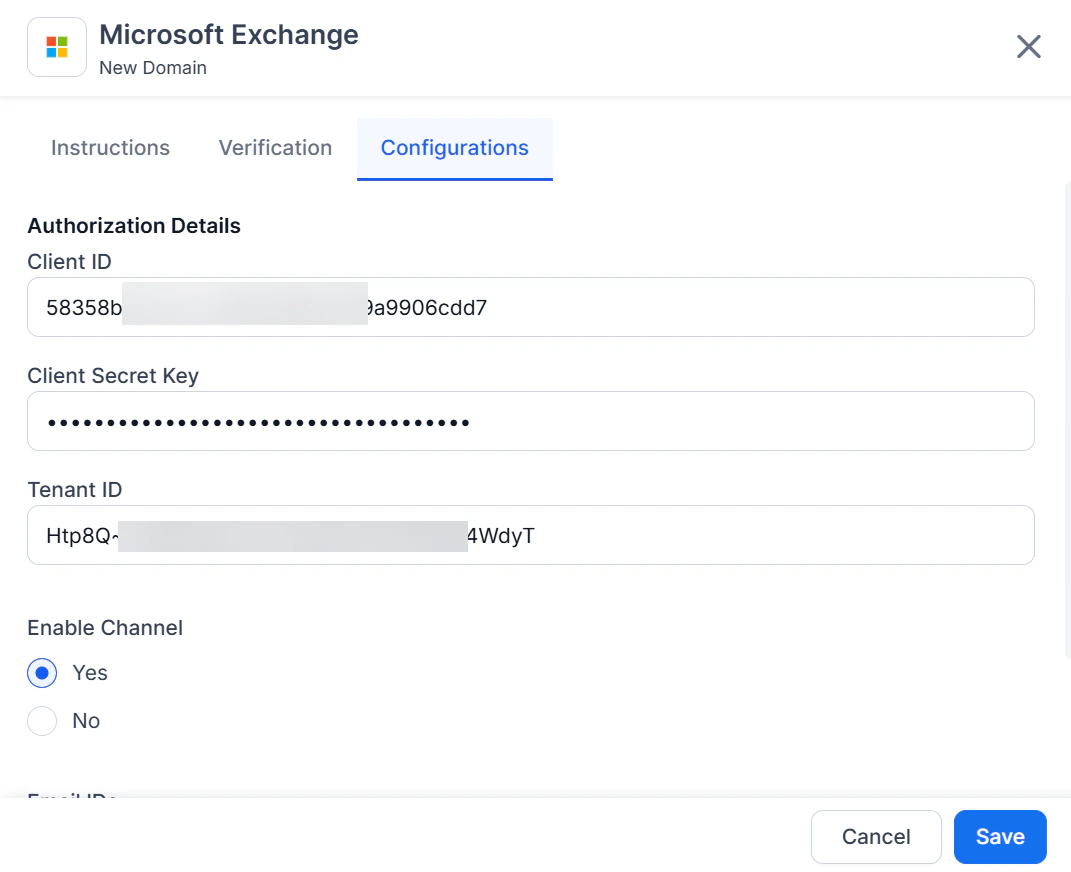Select No to disable the channel
This screenshot has height=872, width=1071.
pyautogui.click(x=42, y=721)
